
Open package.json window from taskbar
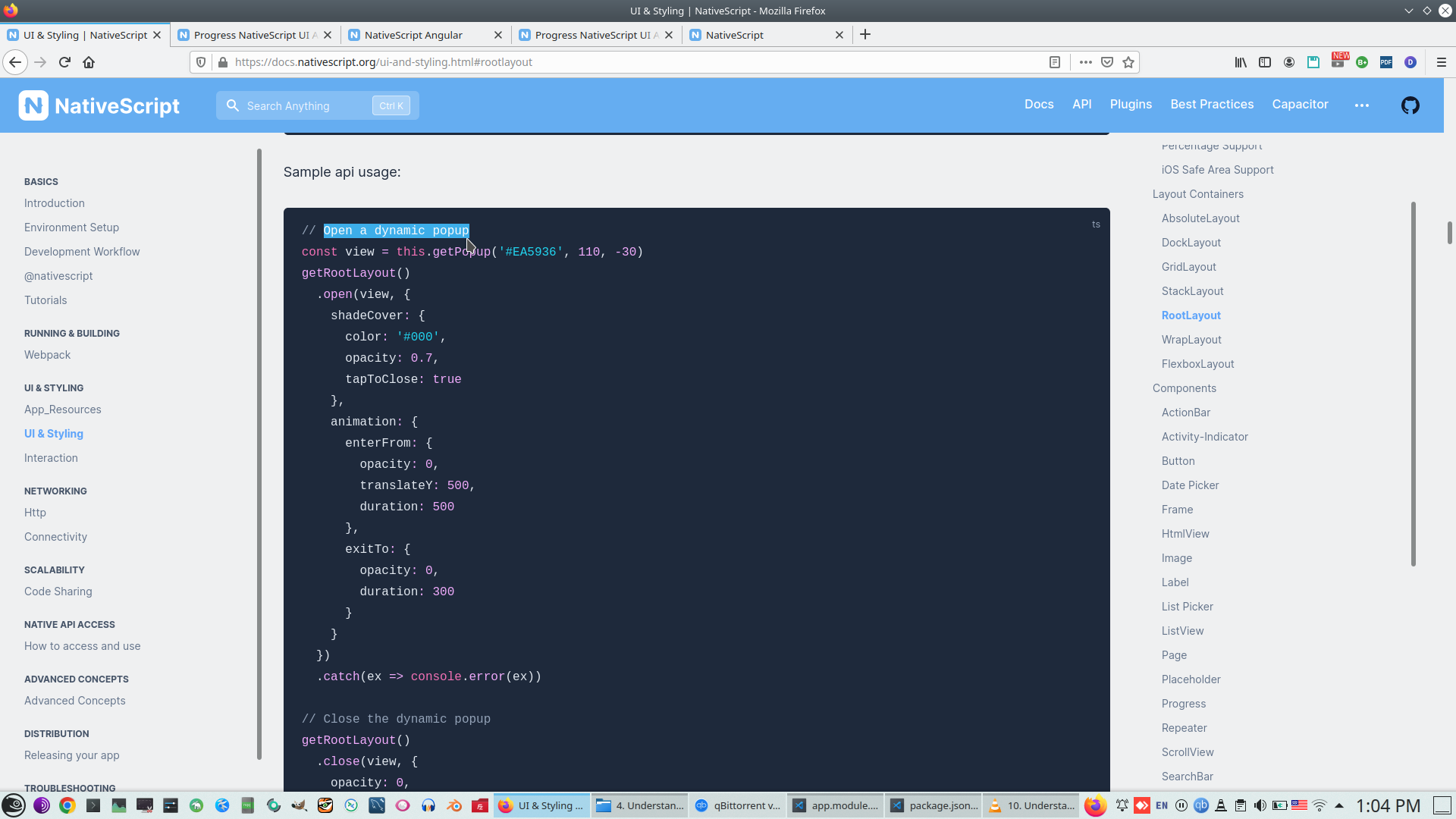pyautogui.click(x=934, y=805)
